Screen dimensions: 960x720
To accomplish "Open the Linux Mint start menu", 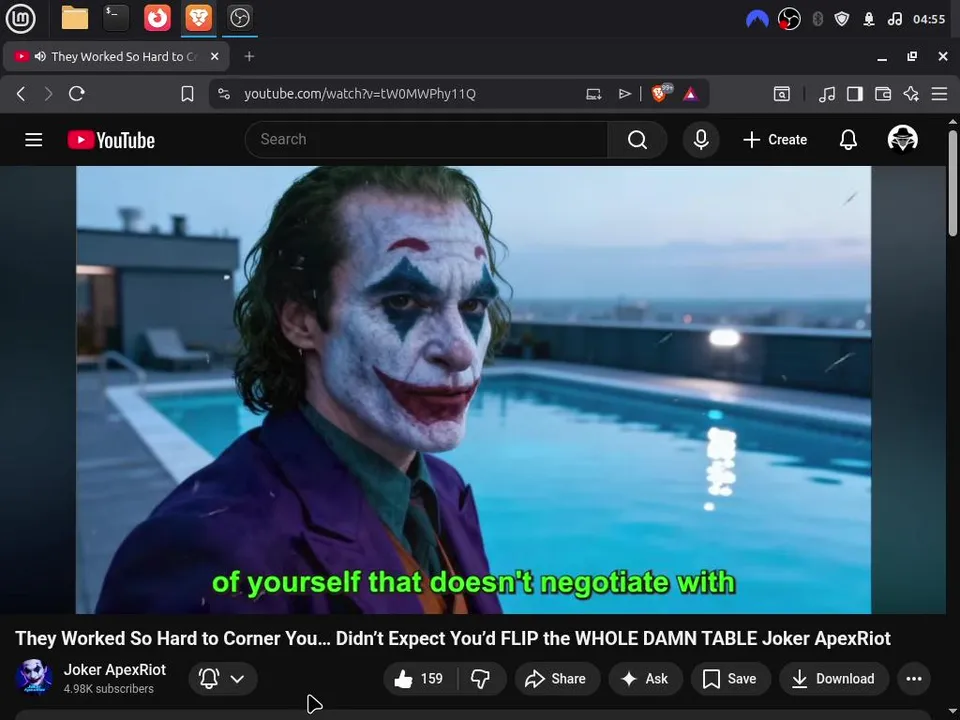I will tap(20, 18).
